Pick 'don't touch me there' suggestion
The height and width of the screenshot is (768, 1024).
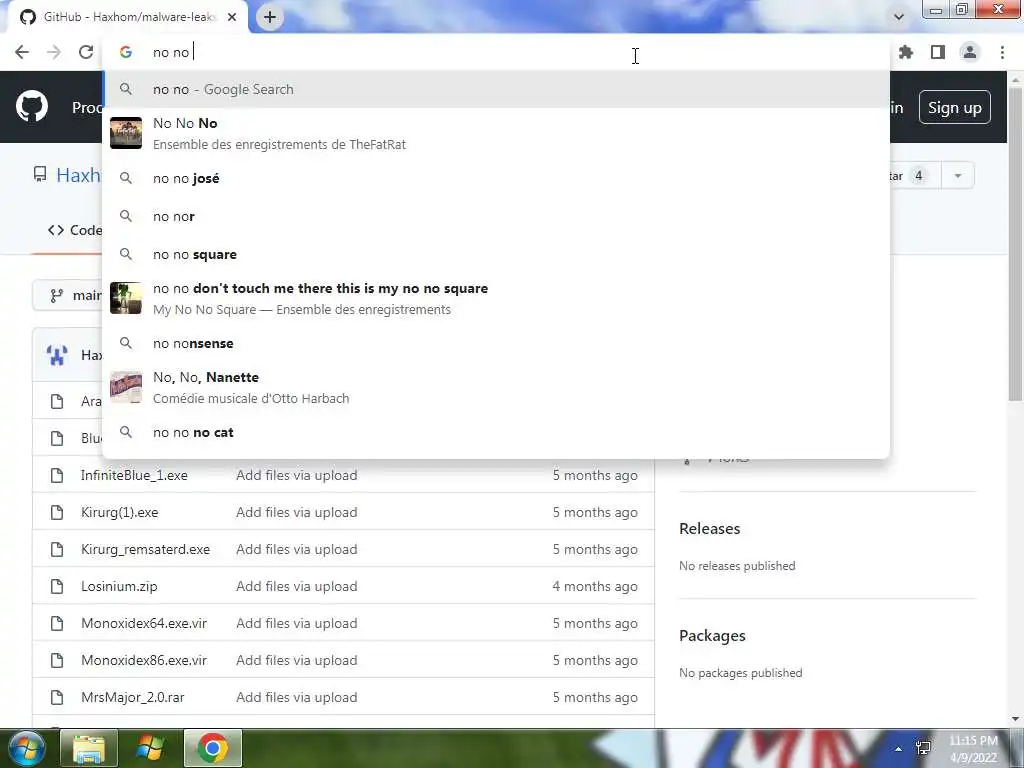coord(496,298)
